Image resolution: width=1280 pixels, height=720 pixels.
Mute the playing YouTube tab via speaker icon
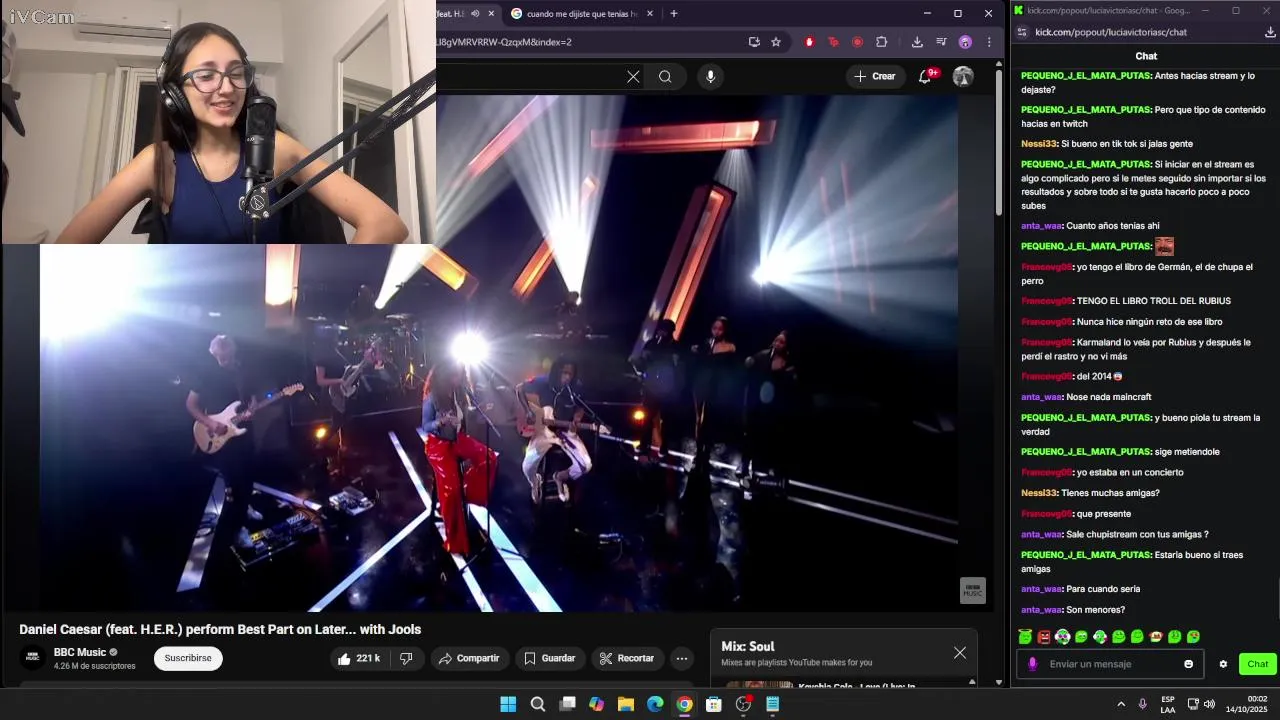(475, 14)
